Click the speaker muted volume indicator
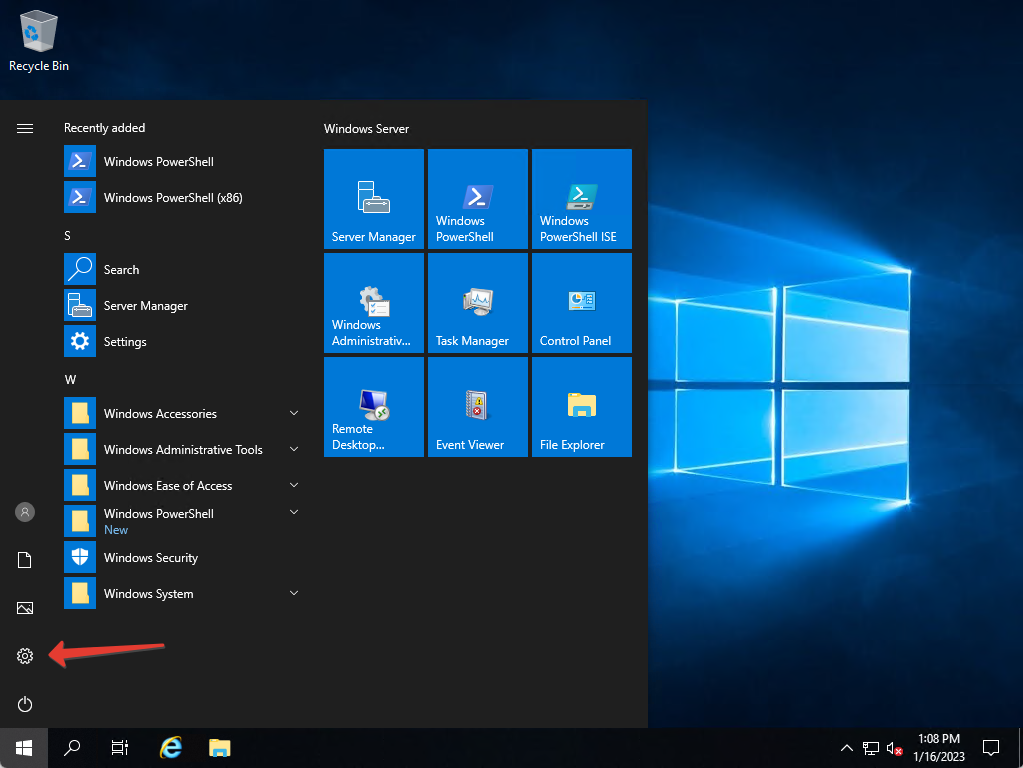 point(895,747)
